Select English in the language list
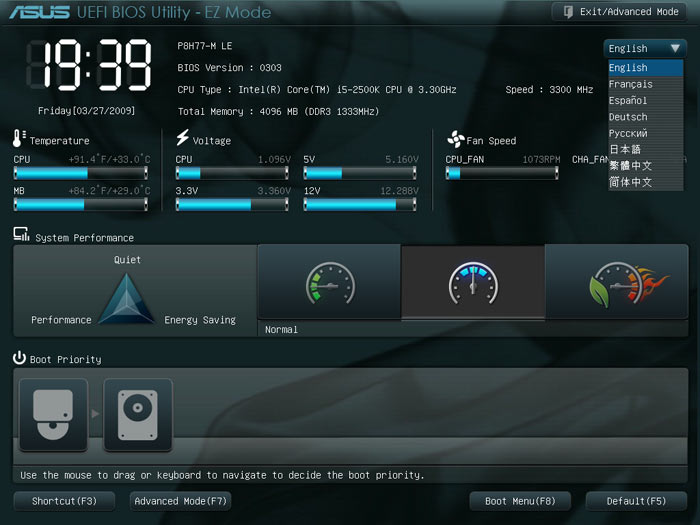The width and height of the screenshot is (700, 525). coord(646,68)
